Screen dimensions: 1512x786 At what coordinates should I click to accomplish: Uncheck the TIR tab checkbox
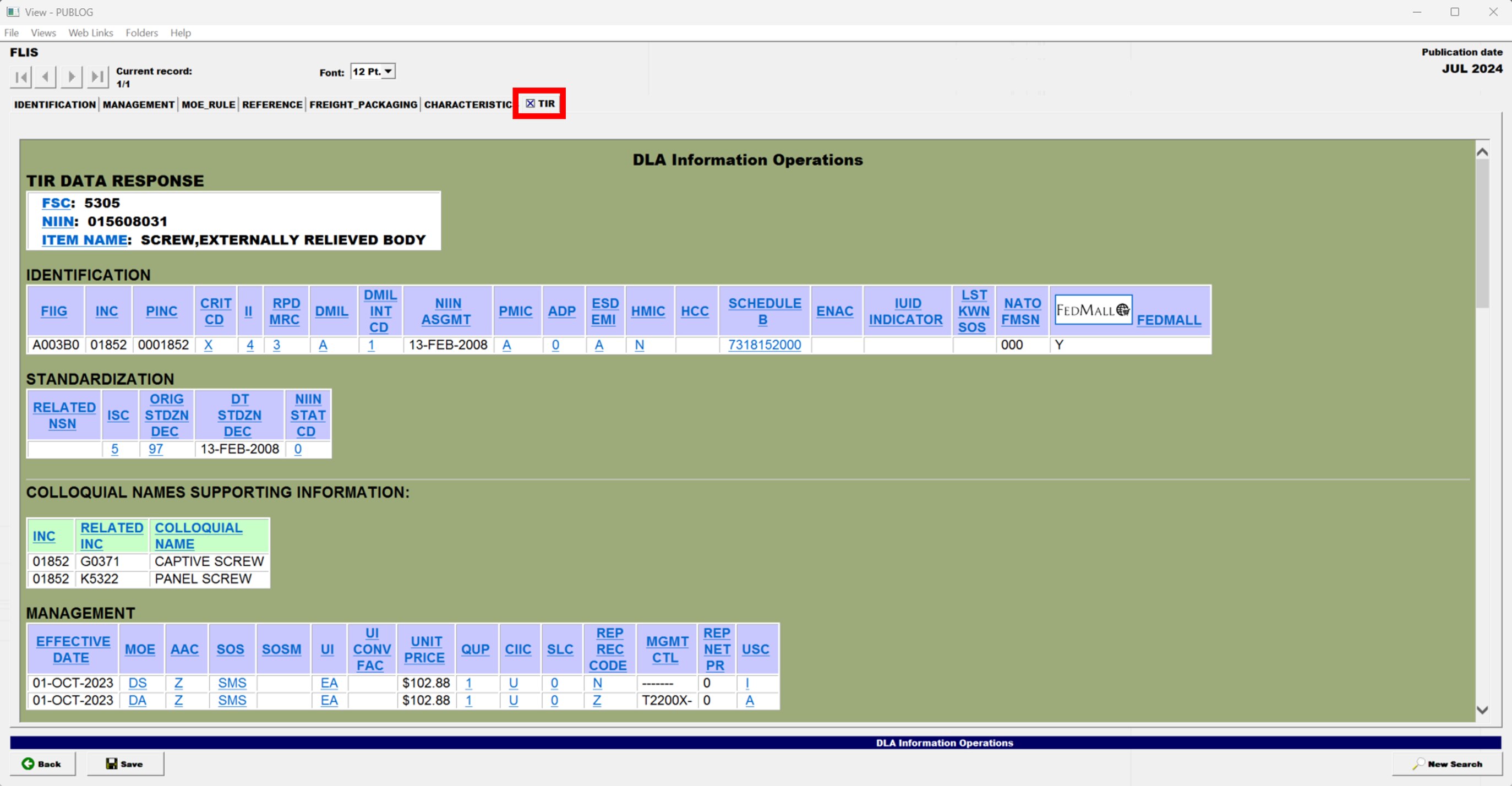coord(530,103)
